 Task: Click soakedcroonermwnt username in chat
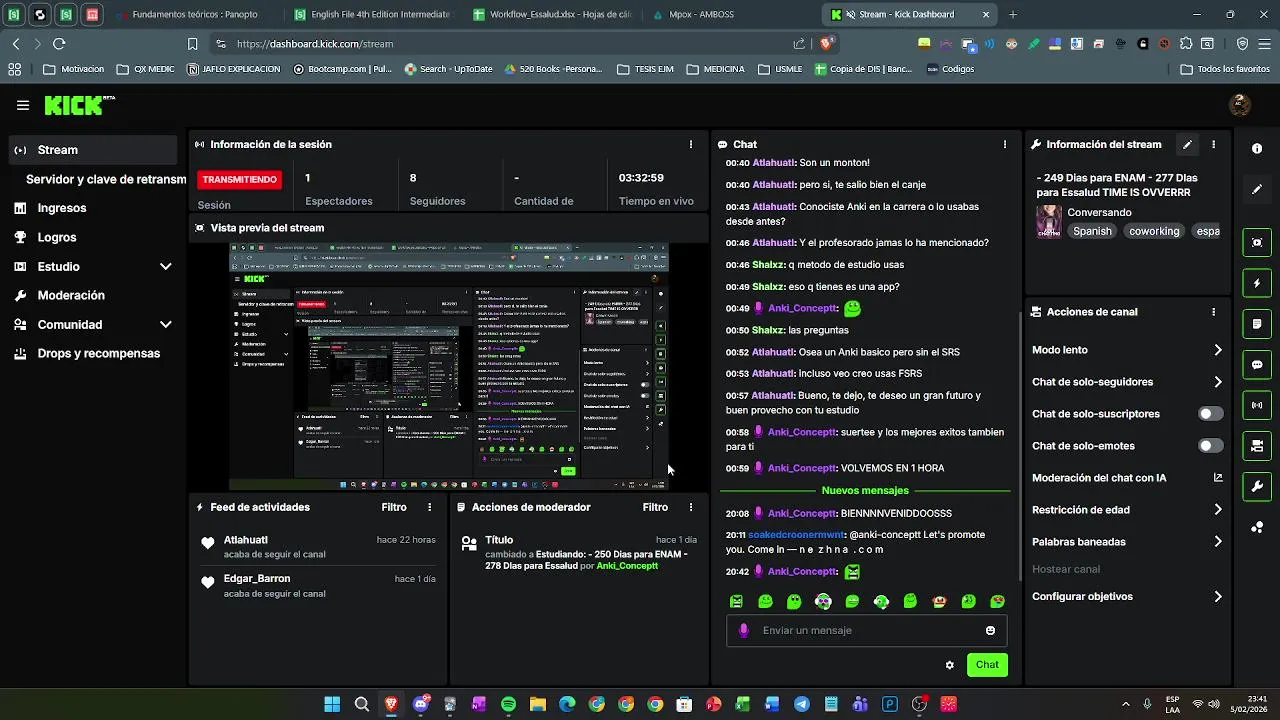(x=796, y=535)
